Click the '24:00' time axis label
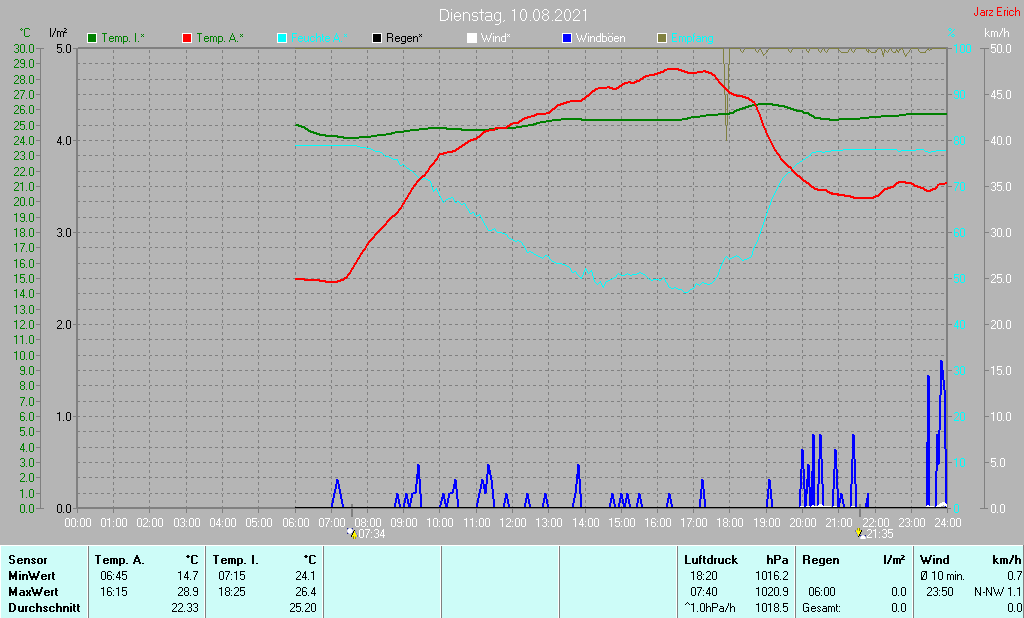Image resolution: width=1024 pixels, height=618 pixels. (x=948, y=523)
